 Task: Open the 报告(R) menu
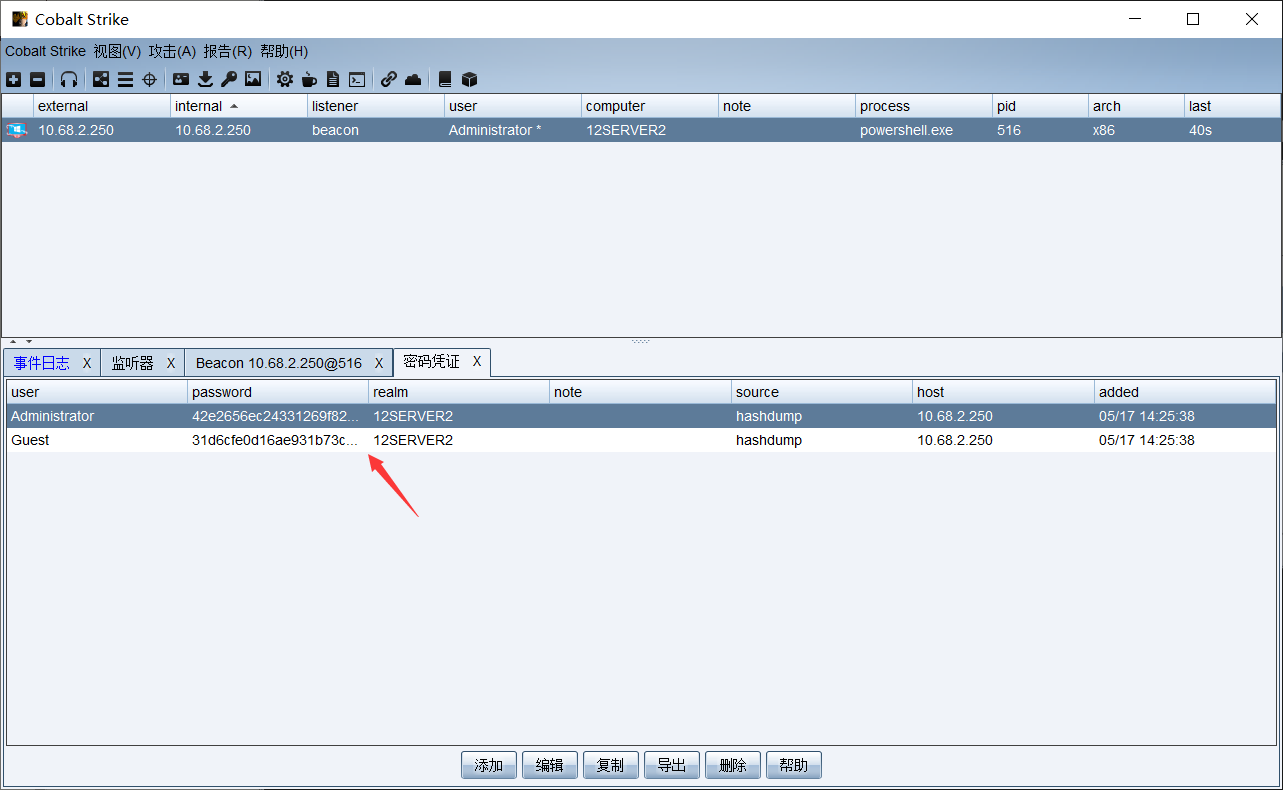[227, 51]
